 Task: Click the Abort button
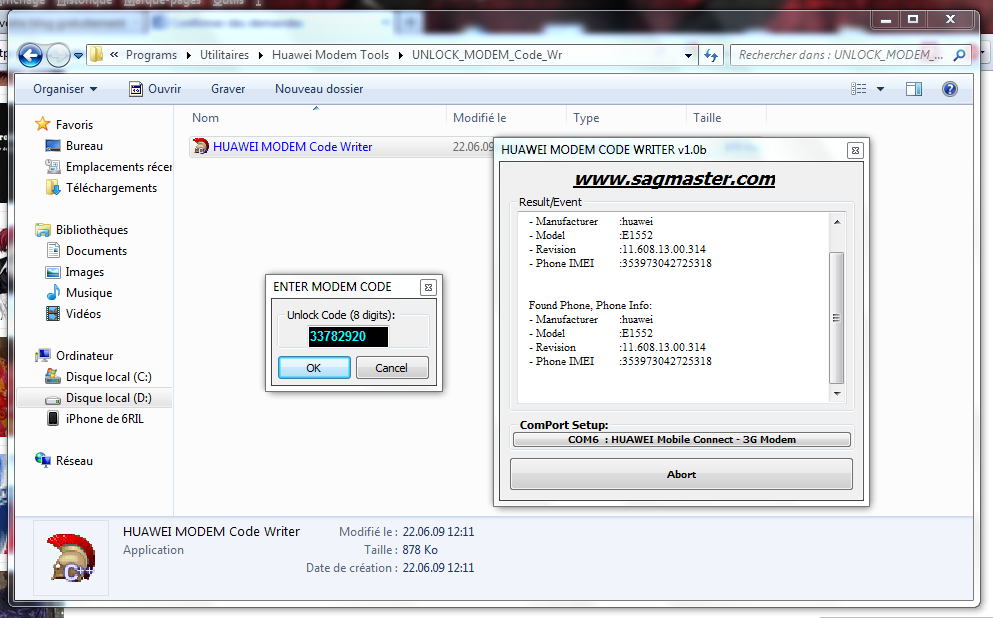point(681,474)
